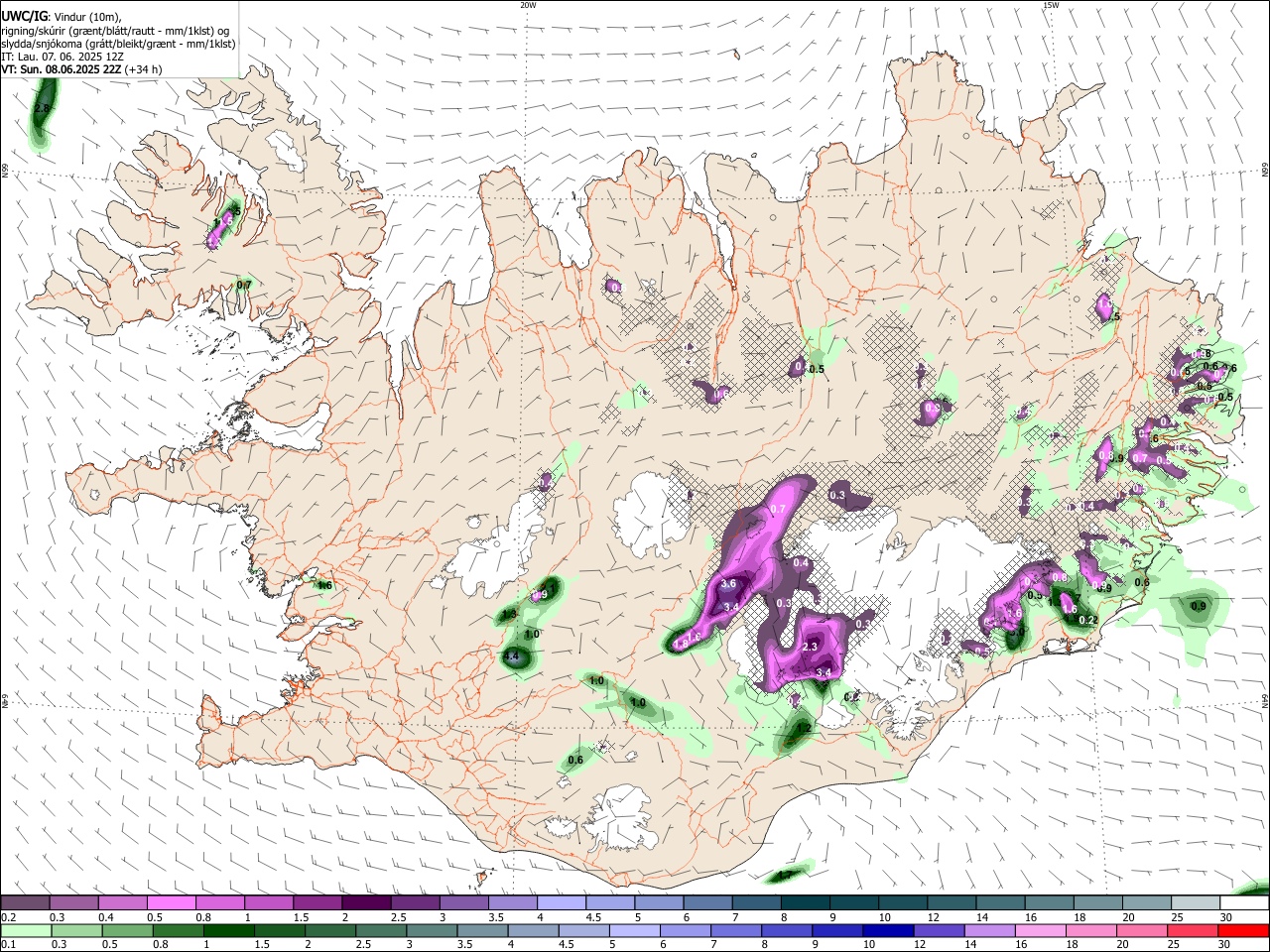This screenshot has height=952, width=1270.
Task: Select the bottom-row red swatch labeled 25
Action: point(1194,930)
